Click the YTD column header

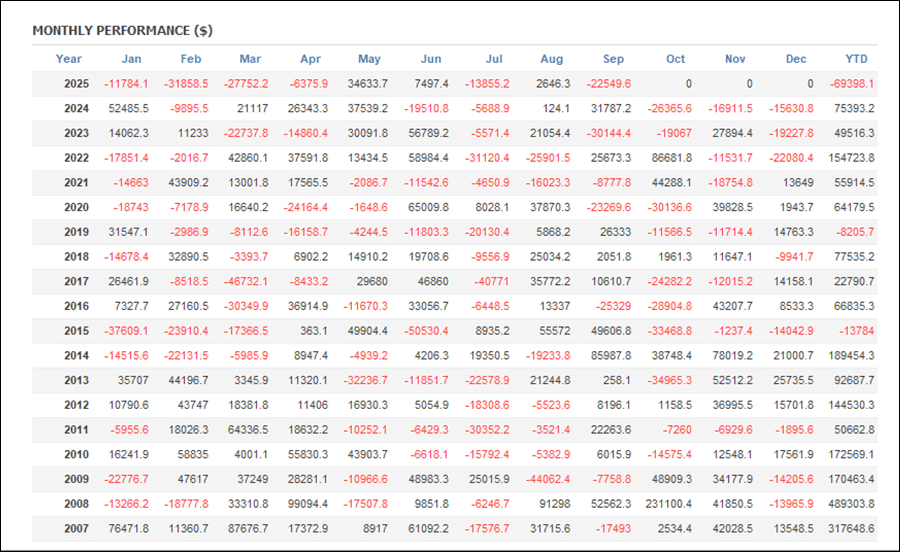point(856,59)
